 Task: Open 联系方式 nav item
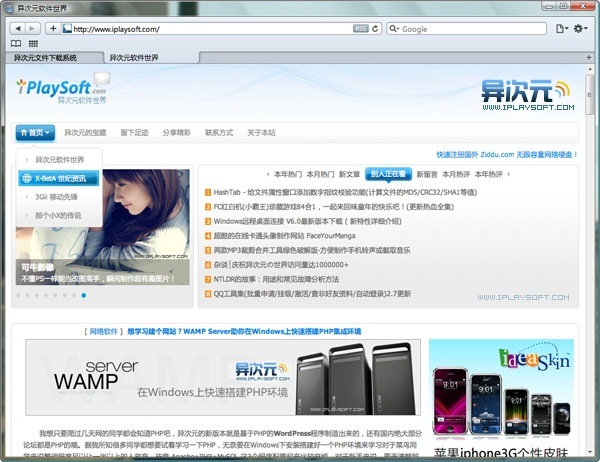pyautogui.click(x=219, y=133)
